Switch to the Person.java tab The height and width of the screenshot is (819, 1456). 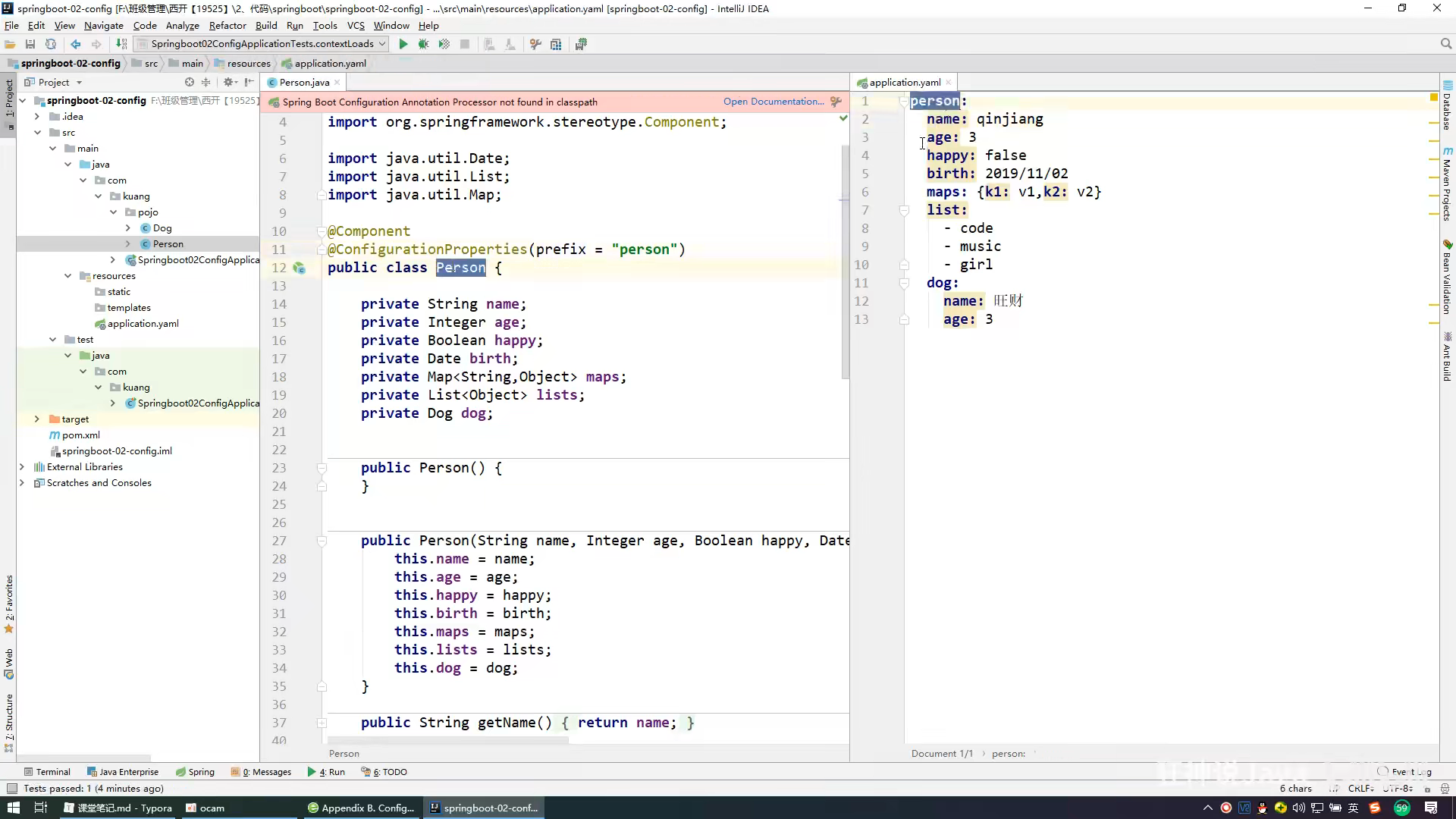click(x=303, y=82)
